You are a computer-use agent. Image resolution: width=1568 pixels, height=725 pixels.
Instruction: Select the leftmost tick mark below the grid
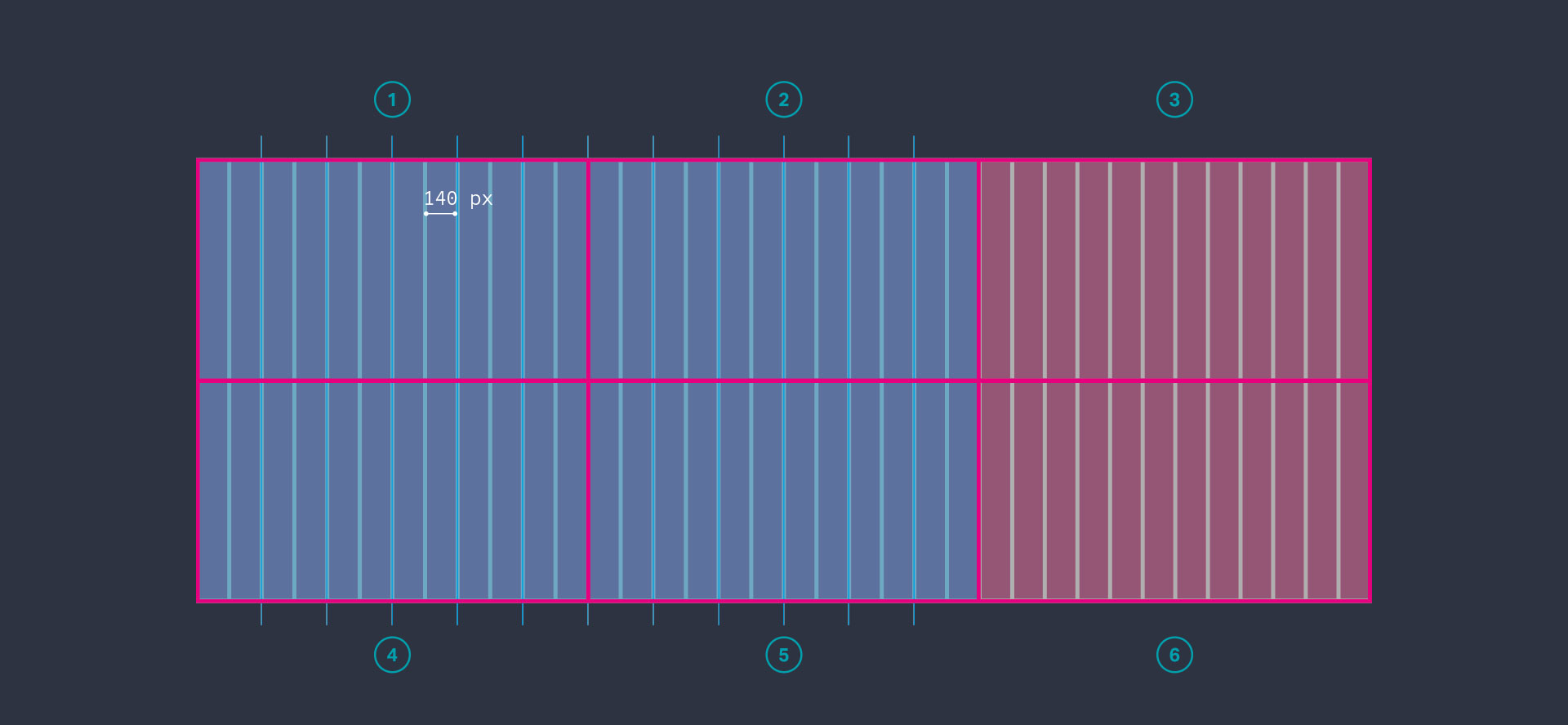coord(261,615)
